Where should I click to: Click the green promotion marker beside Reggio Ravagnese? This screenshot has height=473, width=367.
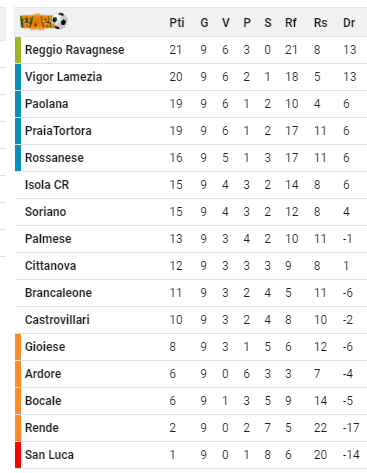[18, 50]
